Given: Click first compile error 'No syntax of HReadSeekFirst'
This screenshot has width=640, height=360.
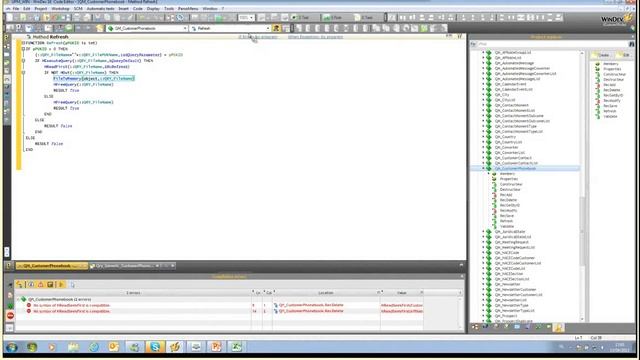Looking at the screenshot, I should (x=71, y=305).
